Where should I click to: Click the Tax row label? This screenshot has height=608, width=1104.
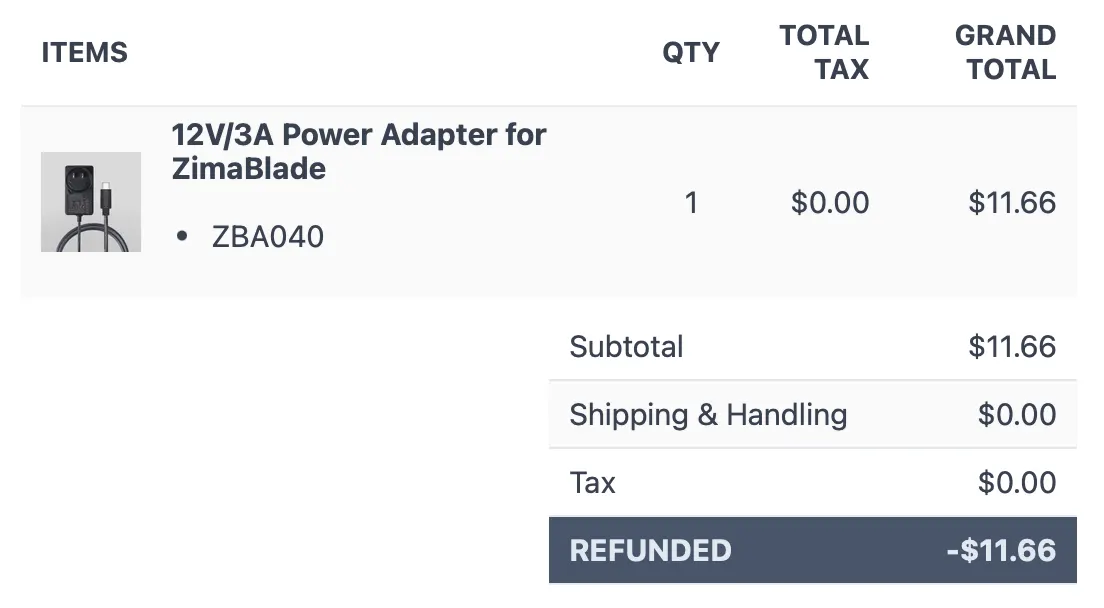(593, 483)
